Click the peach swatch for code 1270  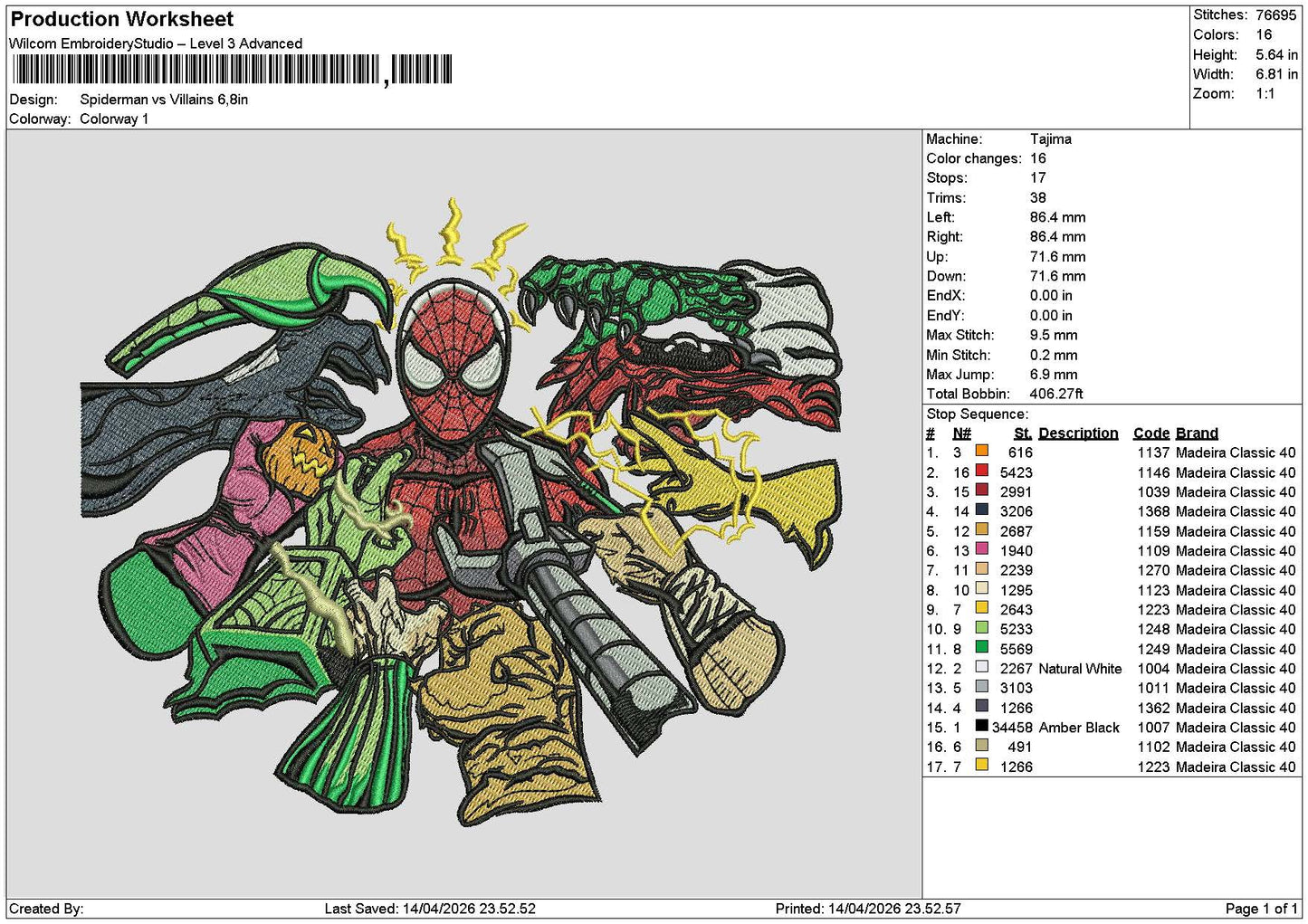click(981, 569)
